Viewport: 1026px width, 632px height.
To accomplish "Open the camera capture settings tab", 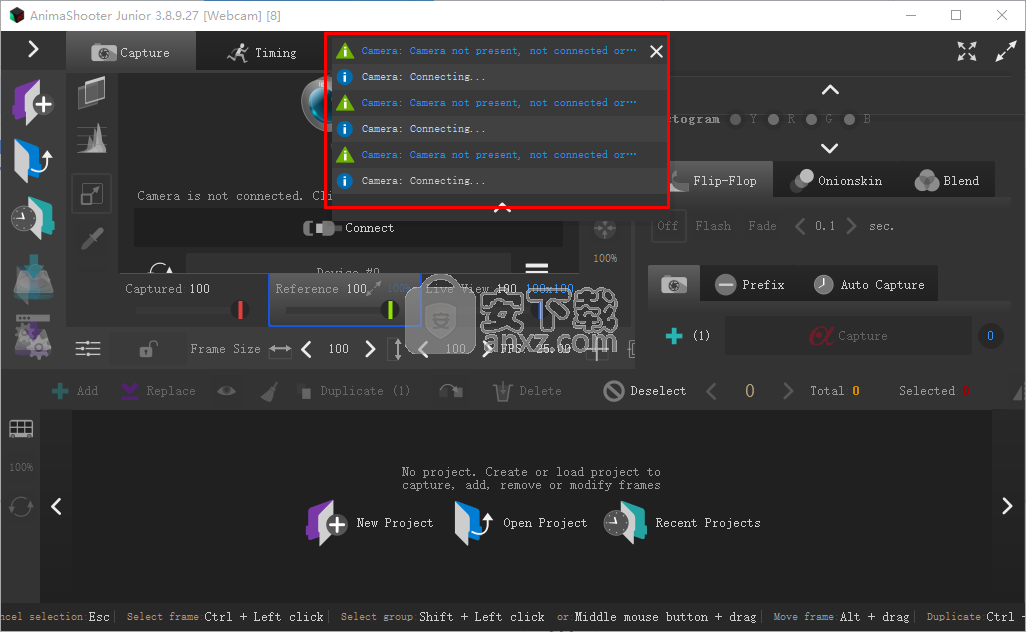I will 674,285.
